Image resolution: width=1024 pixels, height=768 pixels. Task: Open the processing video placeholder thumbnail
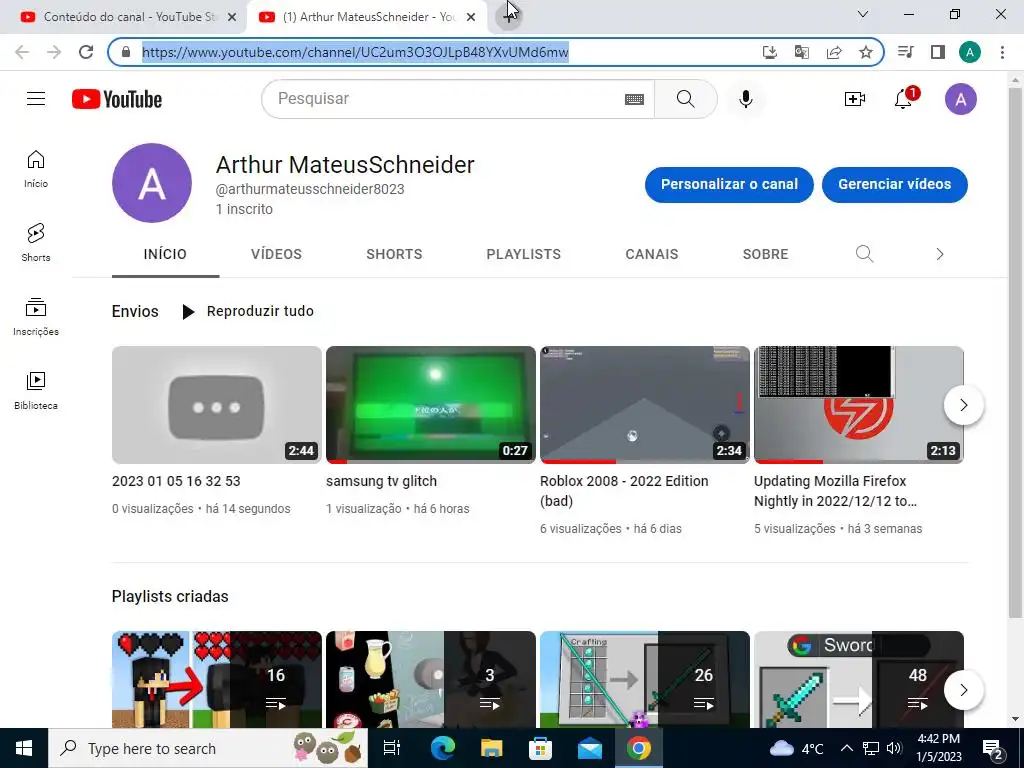click(217, 405)
